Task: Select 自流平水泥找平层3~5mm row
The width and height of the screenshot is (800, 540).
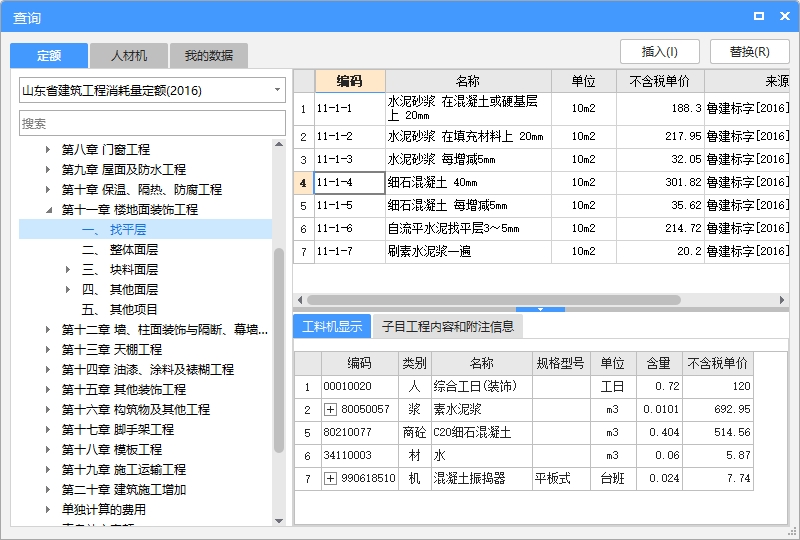Action: tap(541, 228)
